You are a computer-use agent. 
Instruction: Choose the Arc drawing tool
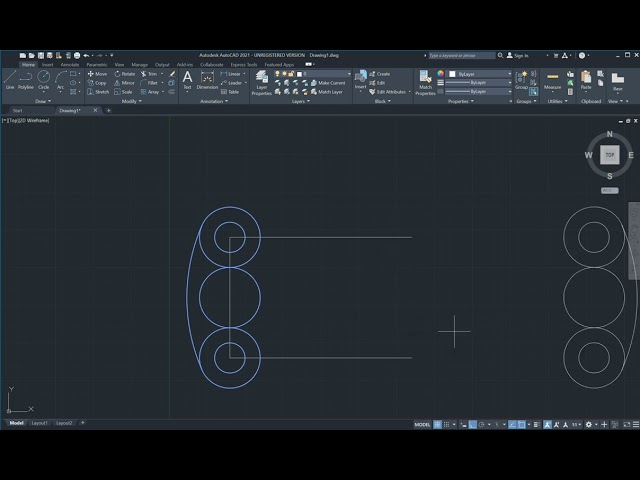[60, 80]
